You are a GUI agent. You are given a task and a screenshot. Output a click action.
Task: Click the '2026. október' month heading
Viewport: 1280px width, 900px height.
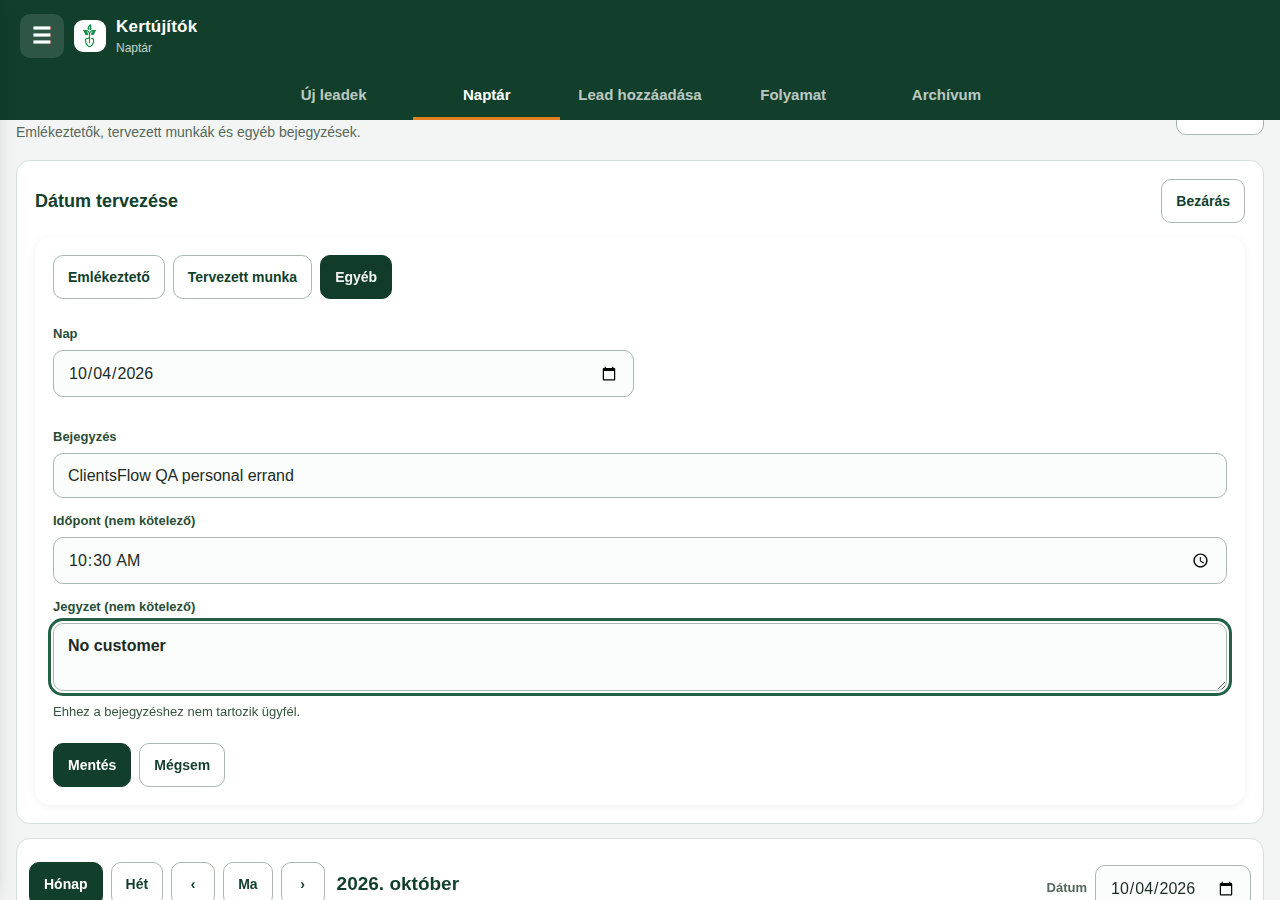[x=398, y=884]
